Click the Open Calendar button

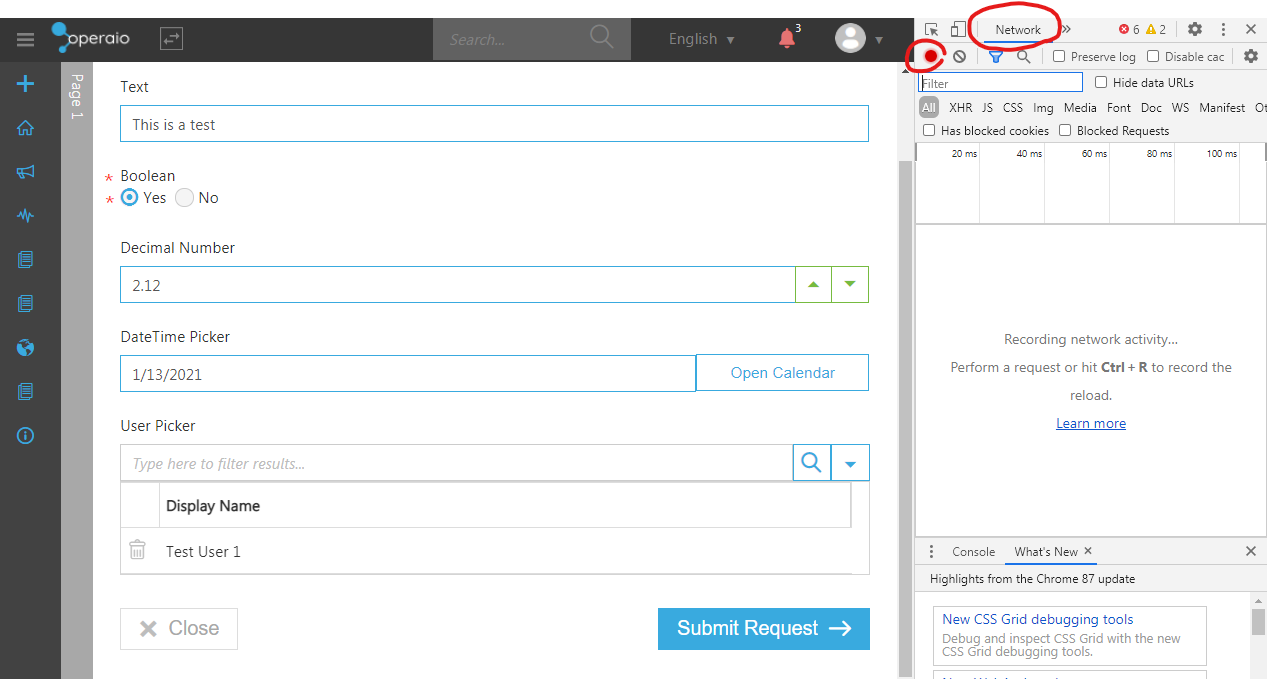(782, 373)
